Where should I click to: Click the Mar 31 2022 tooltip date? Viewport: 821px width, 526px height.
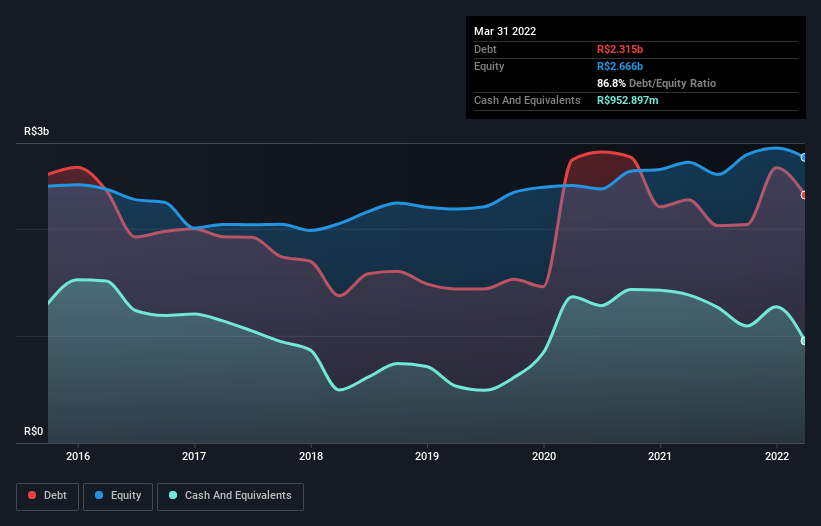coord(505,31)
